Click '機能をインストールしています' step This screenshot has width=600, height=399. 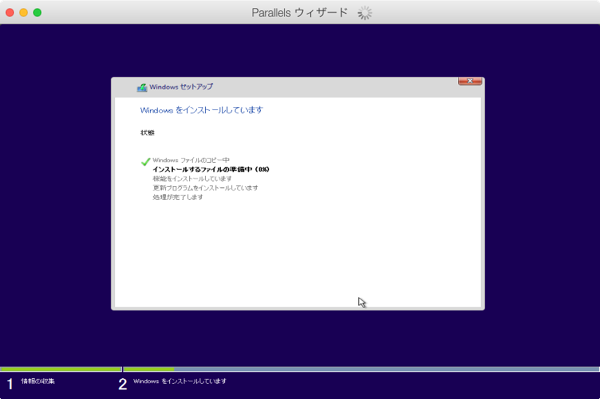point(192,179)
